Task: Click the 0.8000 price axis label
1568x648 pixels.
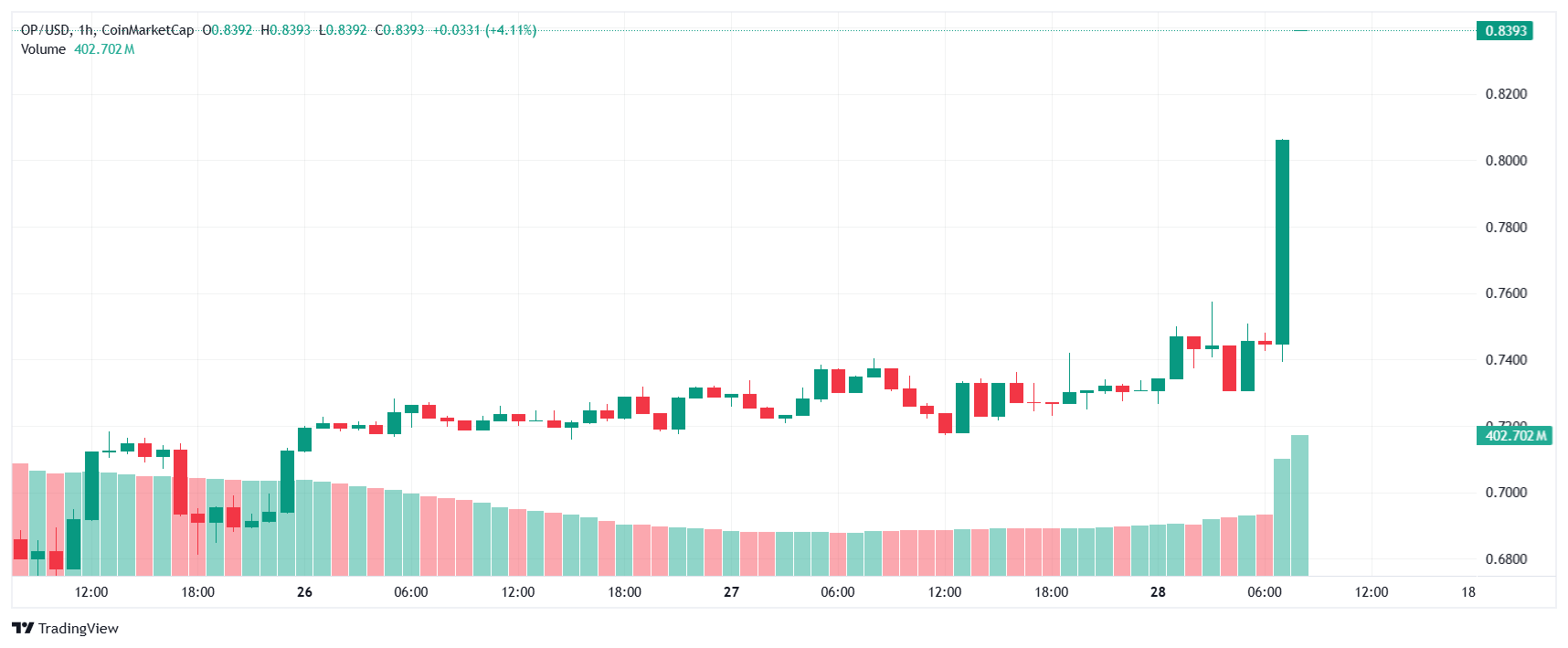Action: 1506,160
